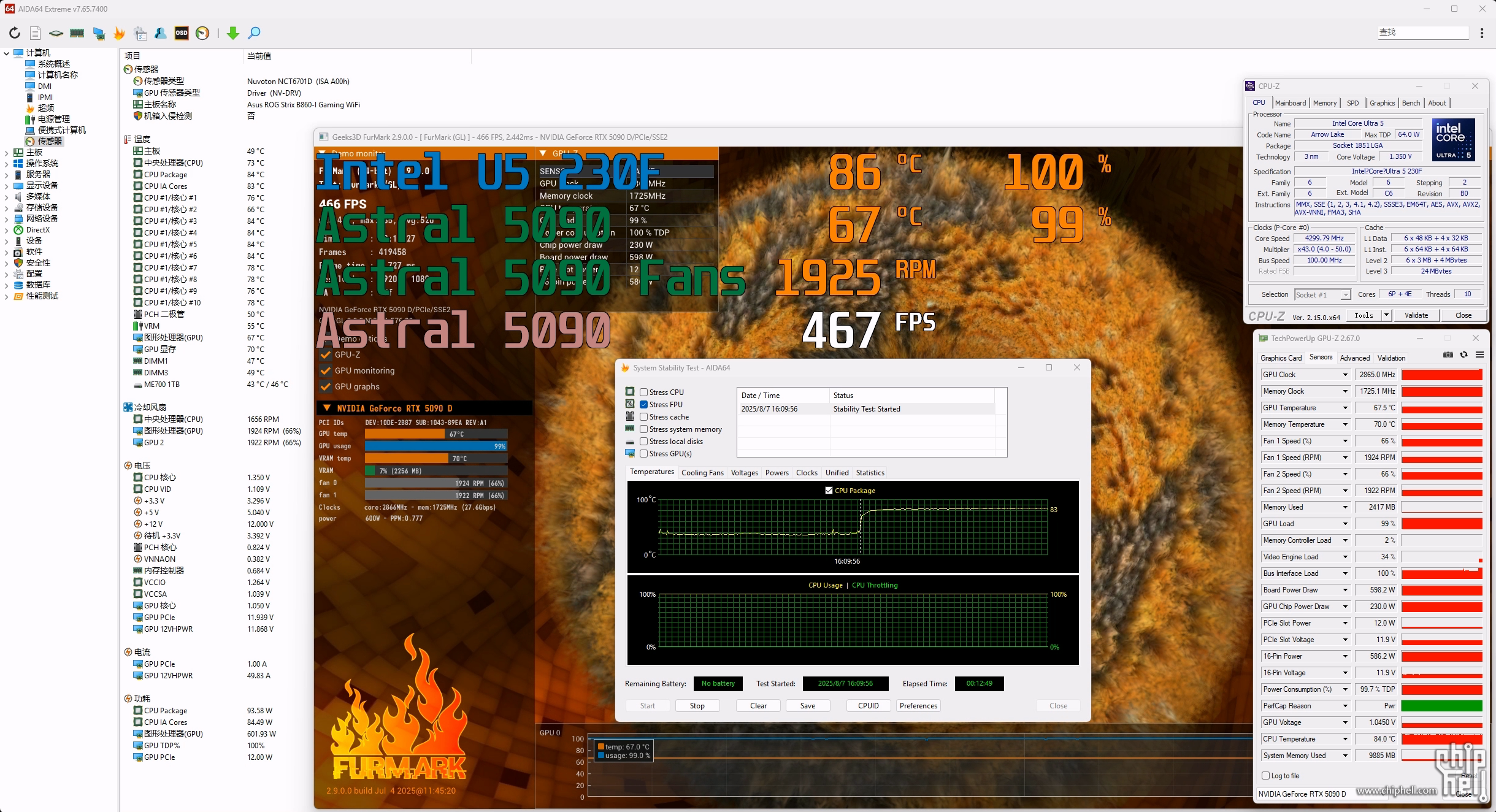This screenshot has width=1496, height=812.
Task: Open the GPU-Z hamburger menu
Action: point(1479,355)
